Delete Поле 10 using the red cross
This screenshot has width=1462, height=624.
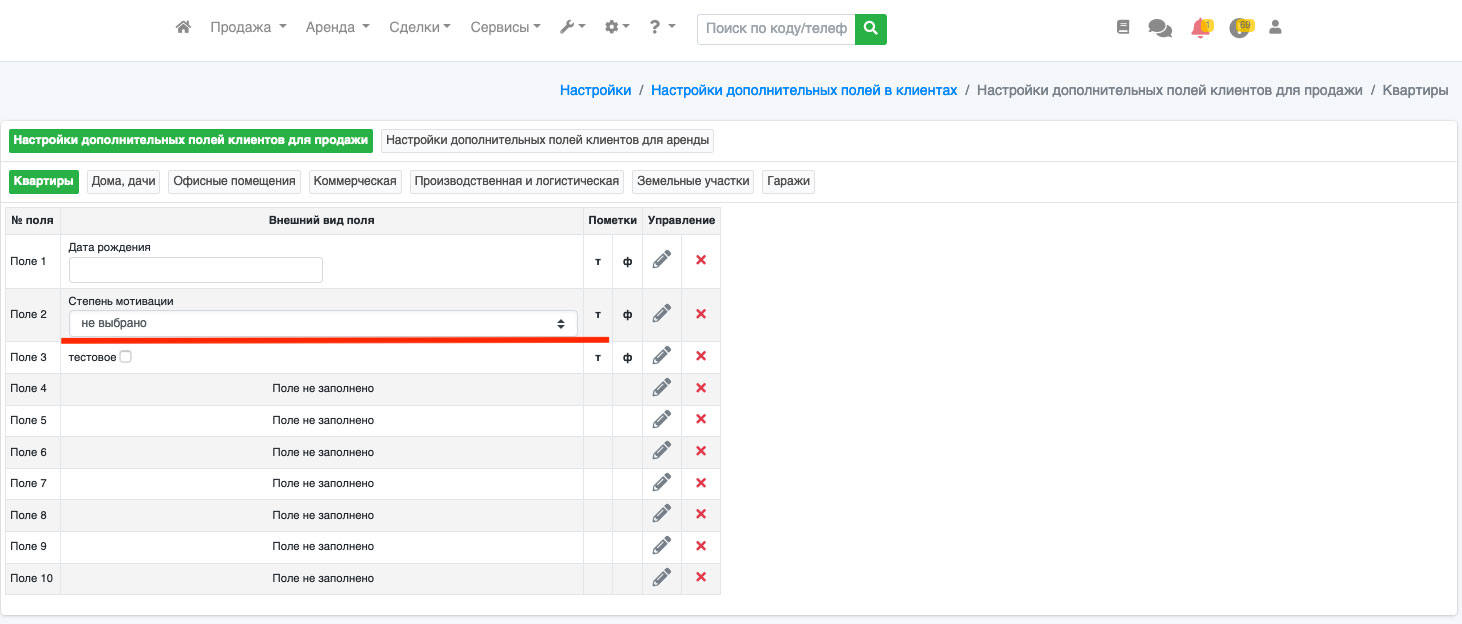tap(701, 577)
